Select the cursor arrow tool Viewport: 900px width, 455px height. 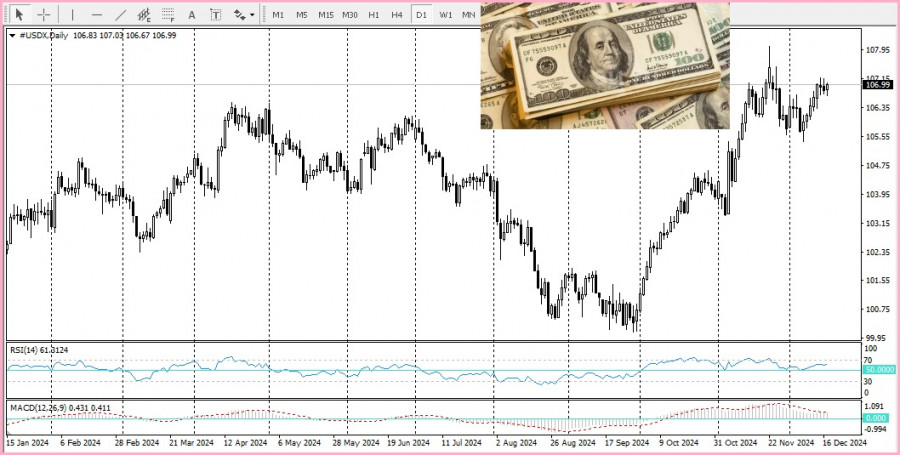point(18,15)
